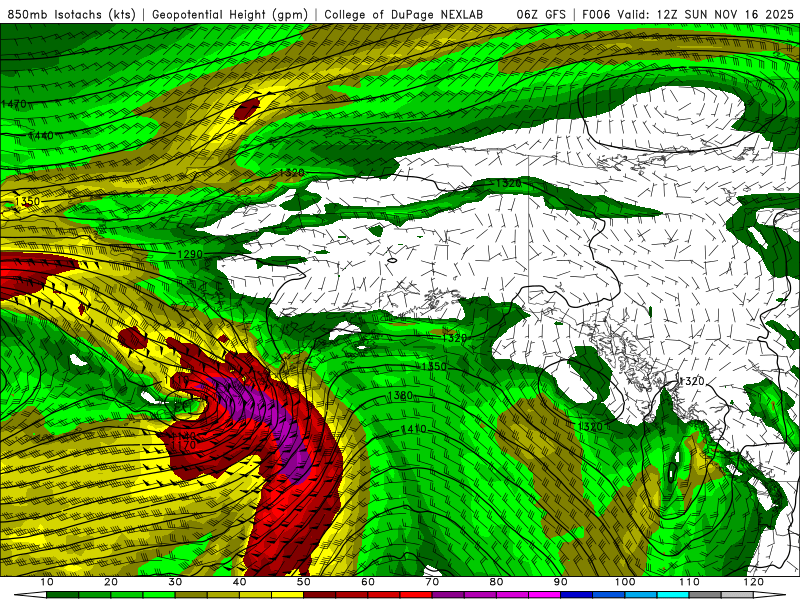Screen dimensions: 800x600
Task: Click the color bar label 30
Action: coord(175,582)
